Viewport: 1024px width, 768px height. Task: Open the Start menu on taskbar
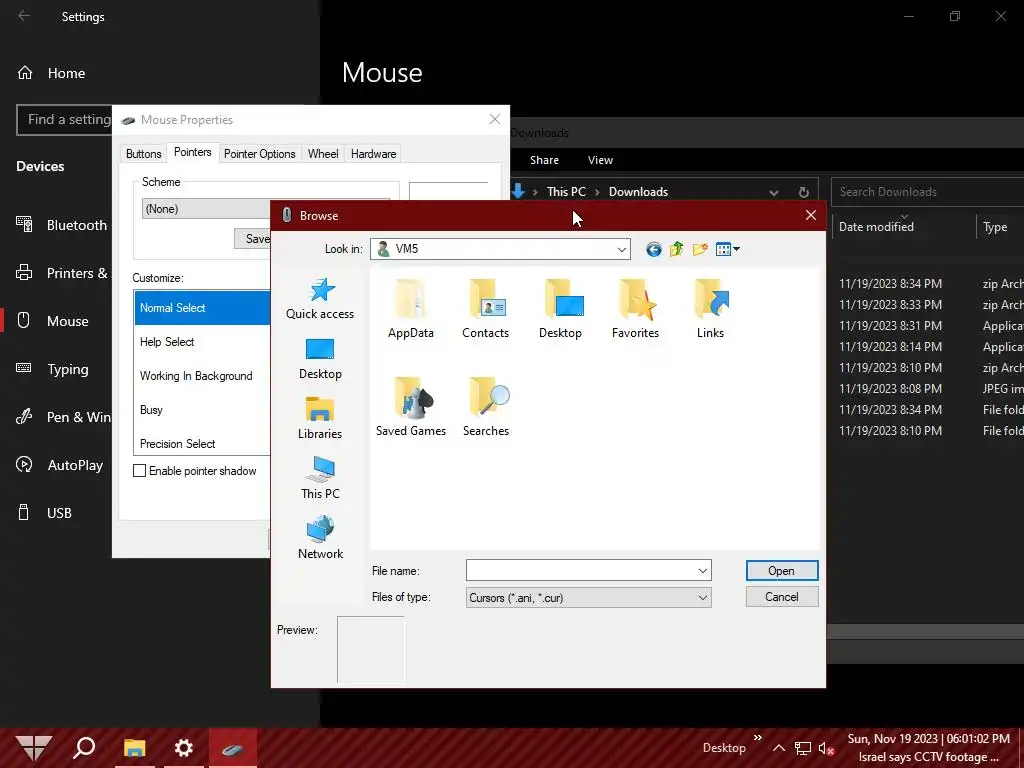(33, 748)
